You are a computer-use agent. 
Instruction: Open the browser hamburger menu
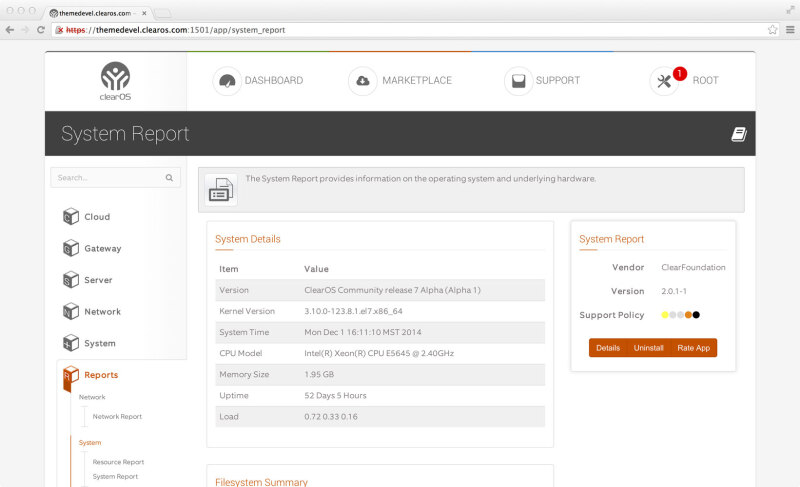pos(790,30)
